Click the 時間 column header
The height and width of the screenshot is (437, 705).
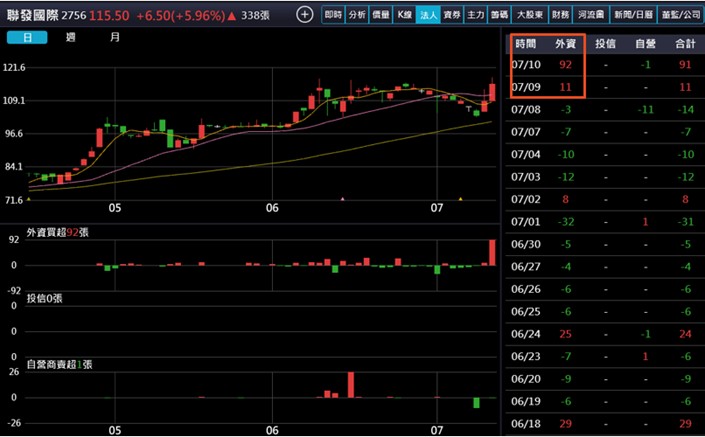click(x=525, y=44)
